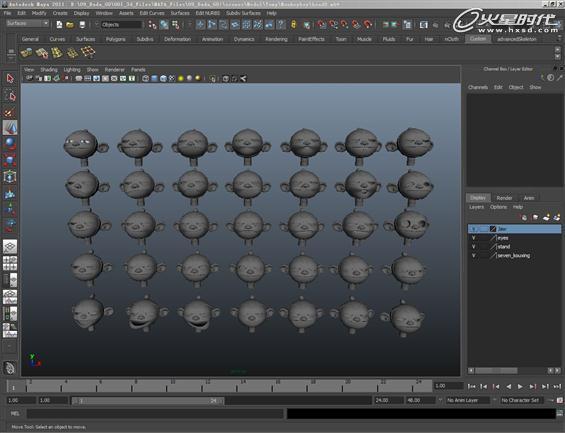Switch to single perspective view layout

coord(10,247)
